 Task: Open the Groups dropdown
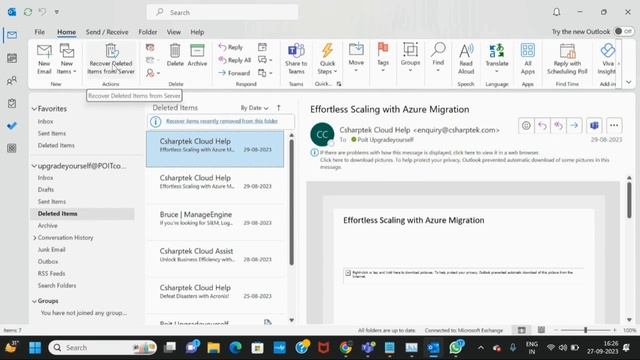tap(410, 57)
